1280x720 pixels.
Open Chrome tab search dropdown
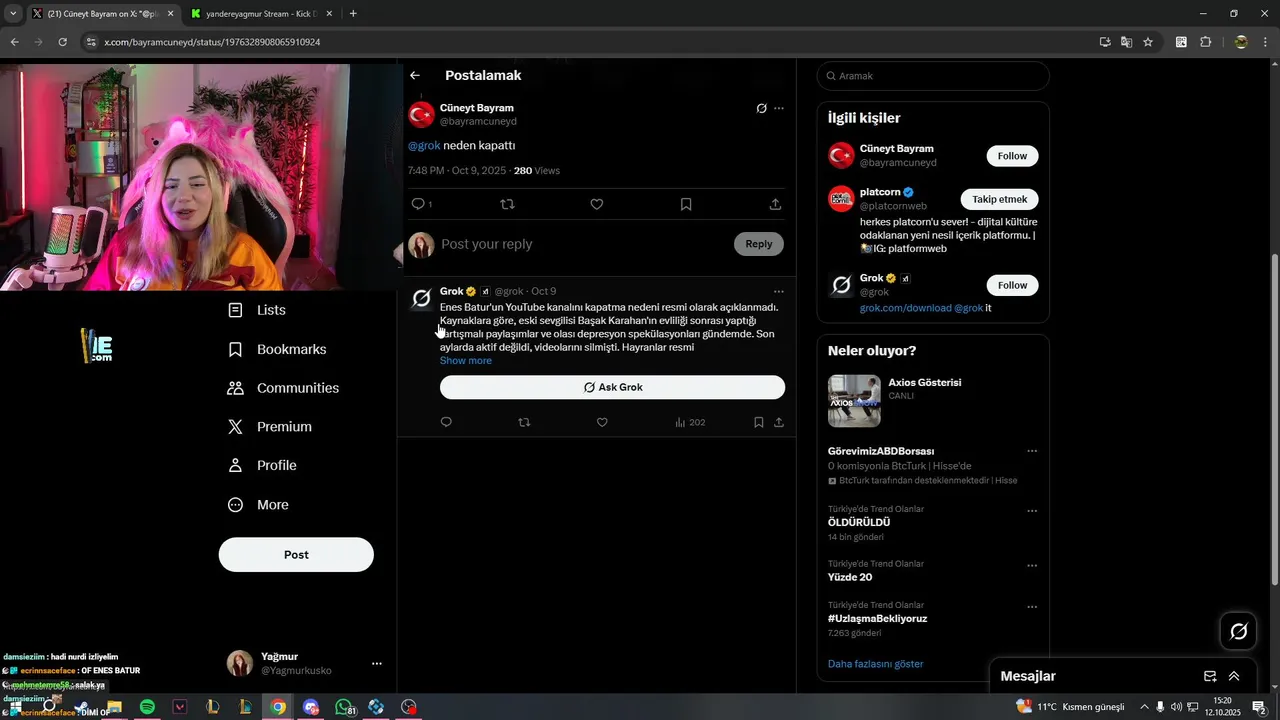[13, 14]
